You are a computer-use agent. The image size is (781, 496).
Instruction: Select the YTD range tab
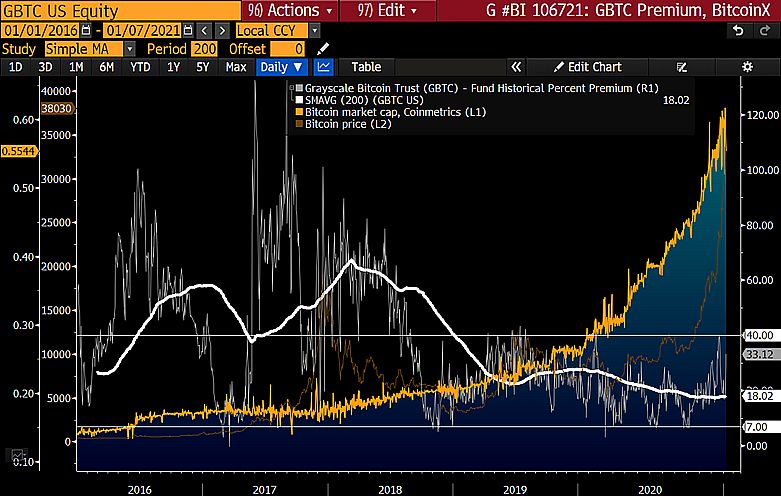[x=140, y=67]
